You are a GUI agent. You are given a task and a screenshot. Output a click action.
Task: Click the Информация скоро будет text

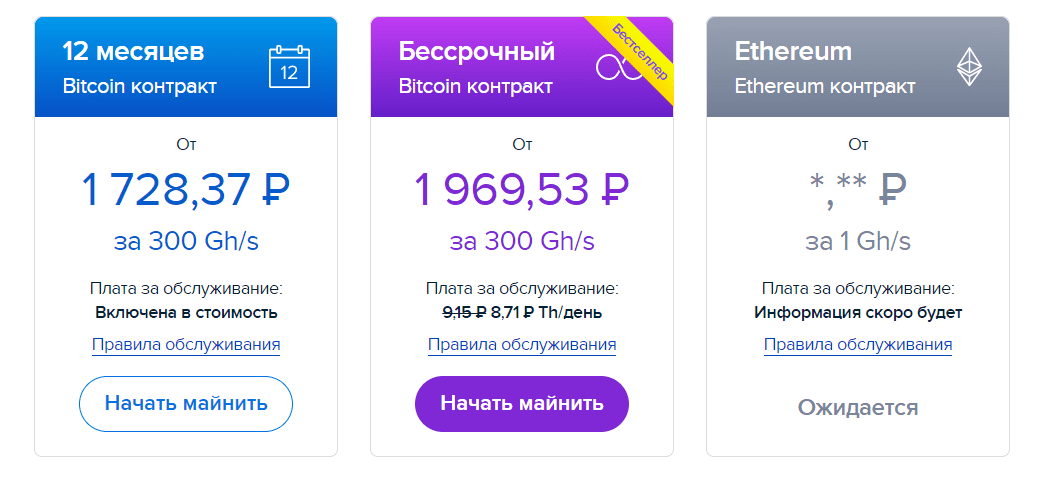858,313
